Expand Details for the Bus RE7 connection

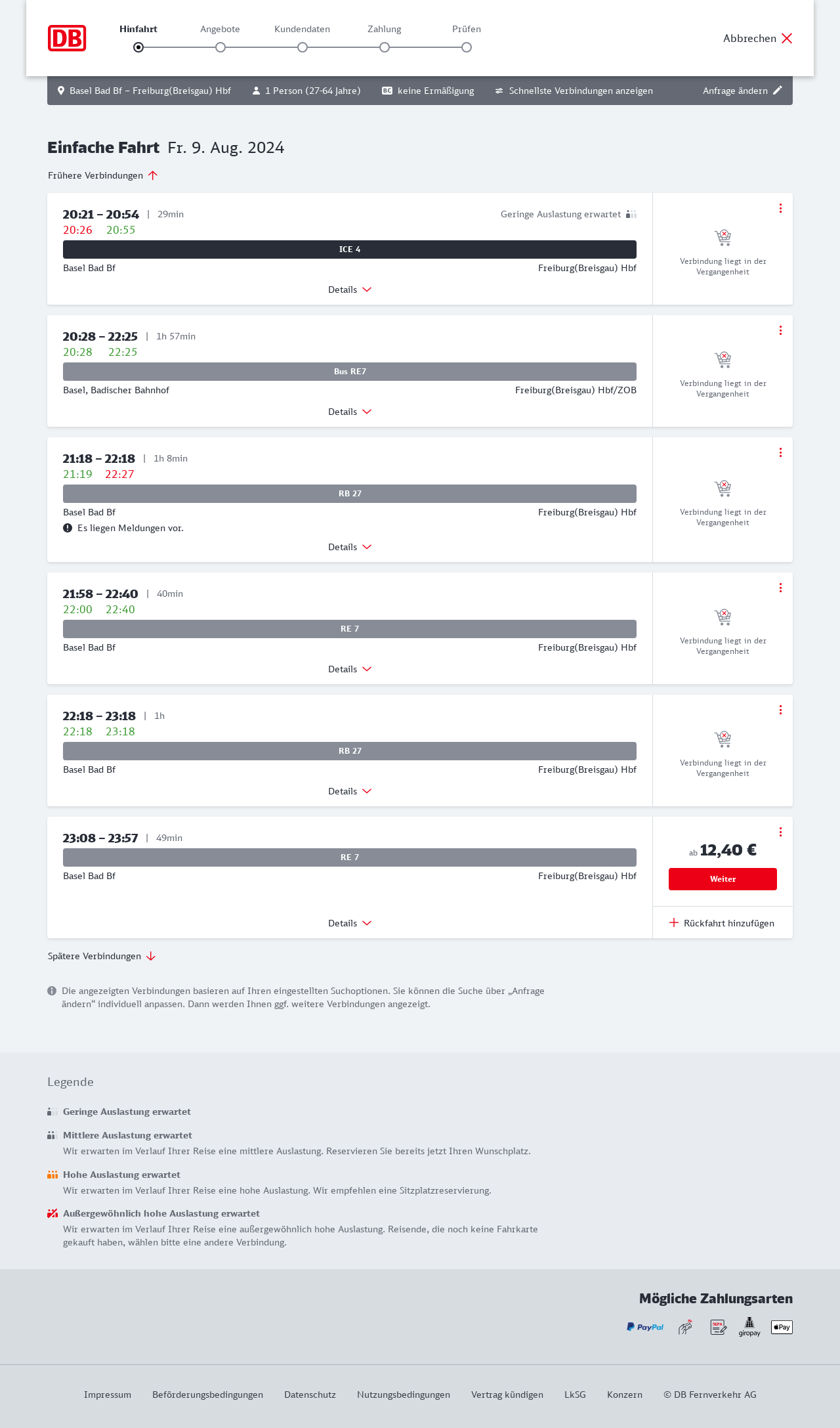click(x=350, y=412)
